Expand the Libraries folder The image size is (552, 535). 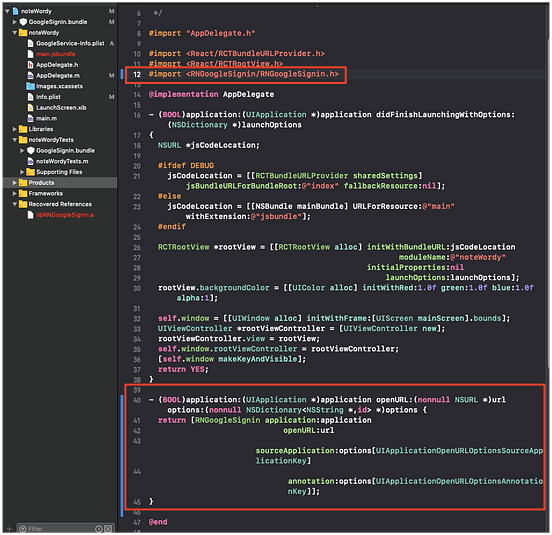click(14, 129)
